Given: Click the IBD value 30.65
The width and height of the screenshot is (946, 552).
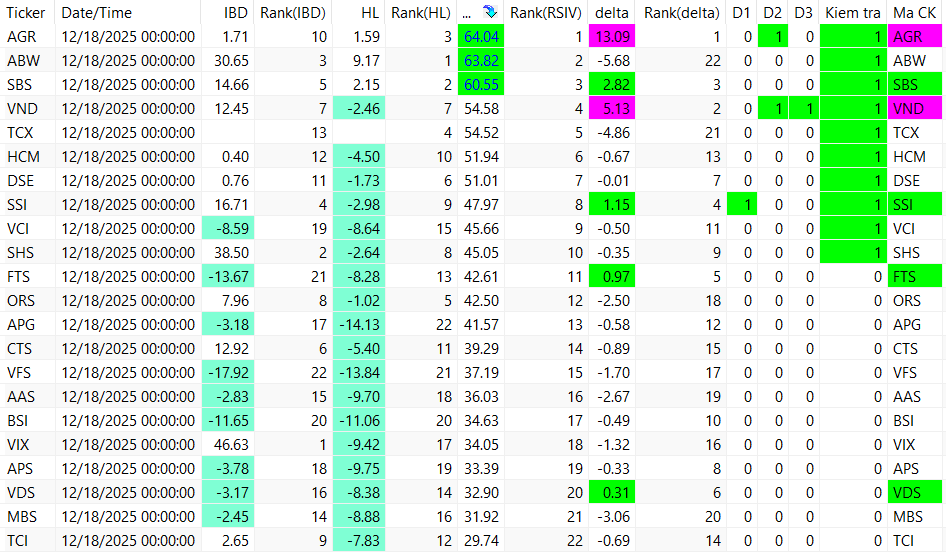Looking at the screenshot, I should tap(232, 61).
